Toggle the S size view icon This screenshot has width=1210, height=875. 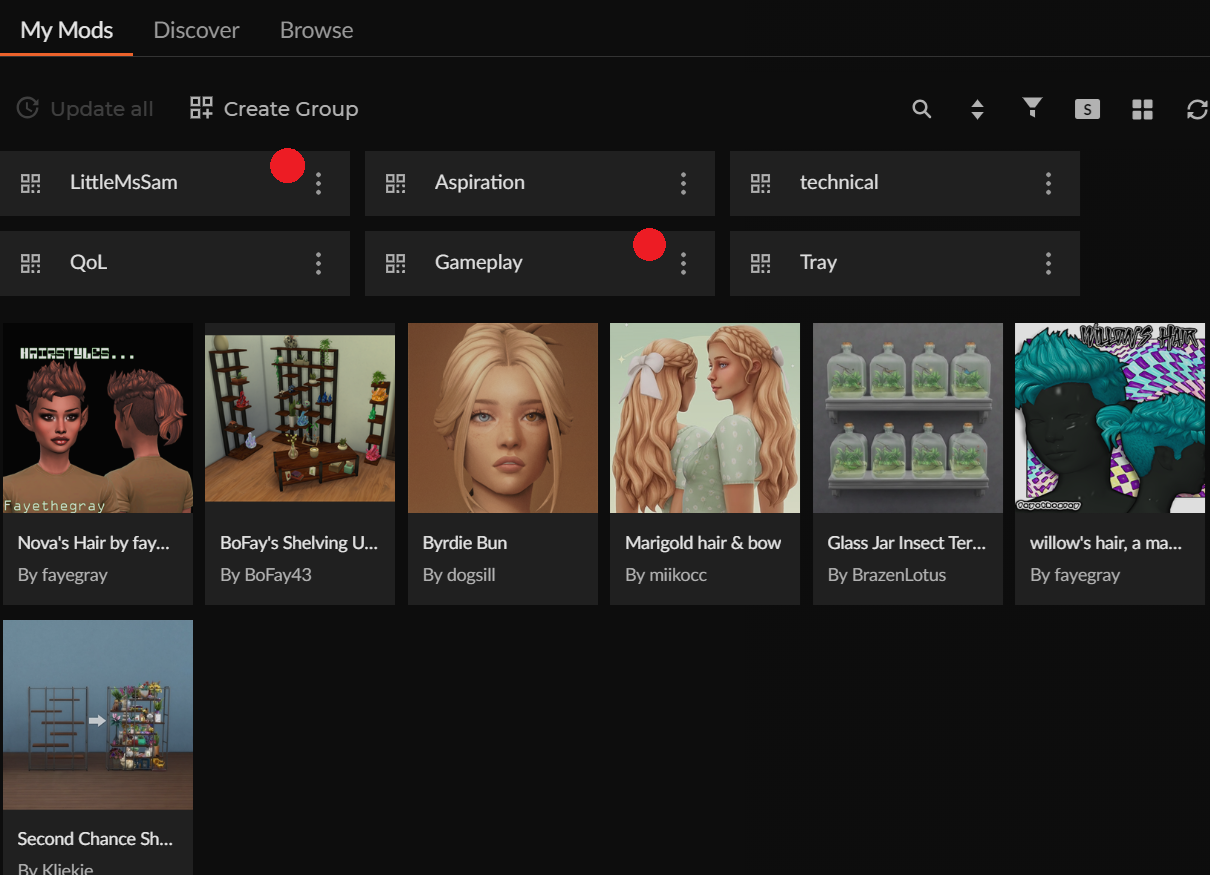(1087, 109)
